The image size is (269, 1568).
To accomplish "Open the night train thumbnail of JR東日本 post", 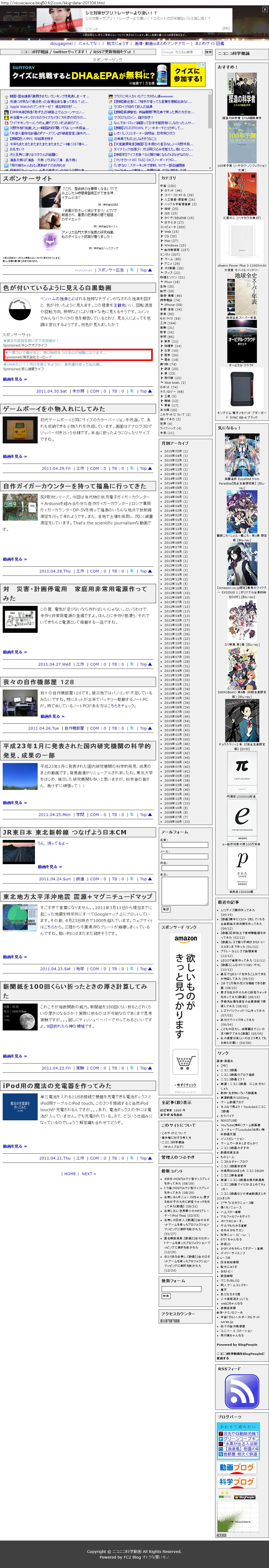I will click(x=19, y=852).
